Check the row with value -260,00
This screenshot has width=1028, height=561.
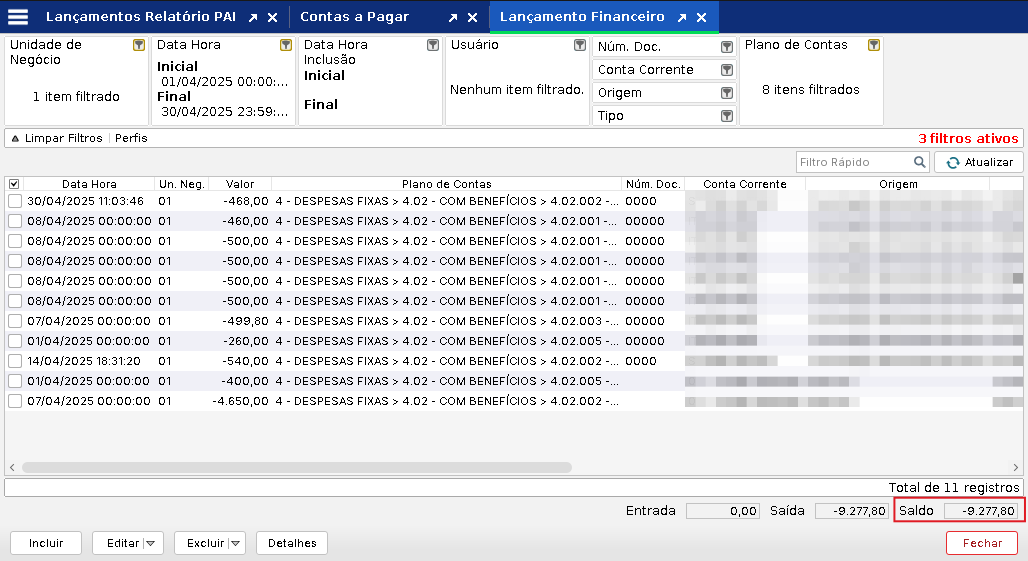[15, 341]
